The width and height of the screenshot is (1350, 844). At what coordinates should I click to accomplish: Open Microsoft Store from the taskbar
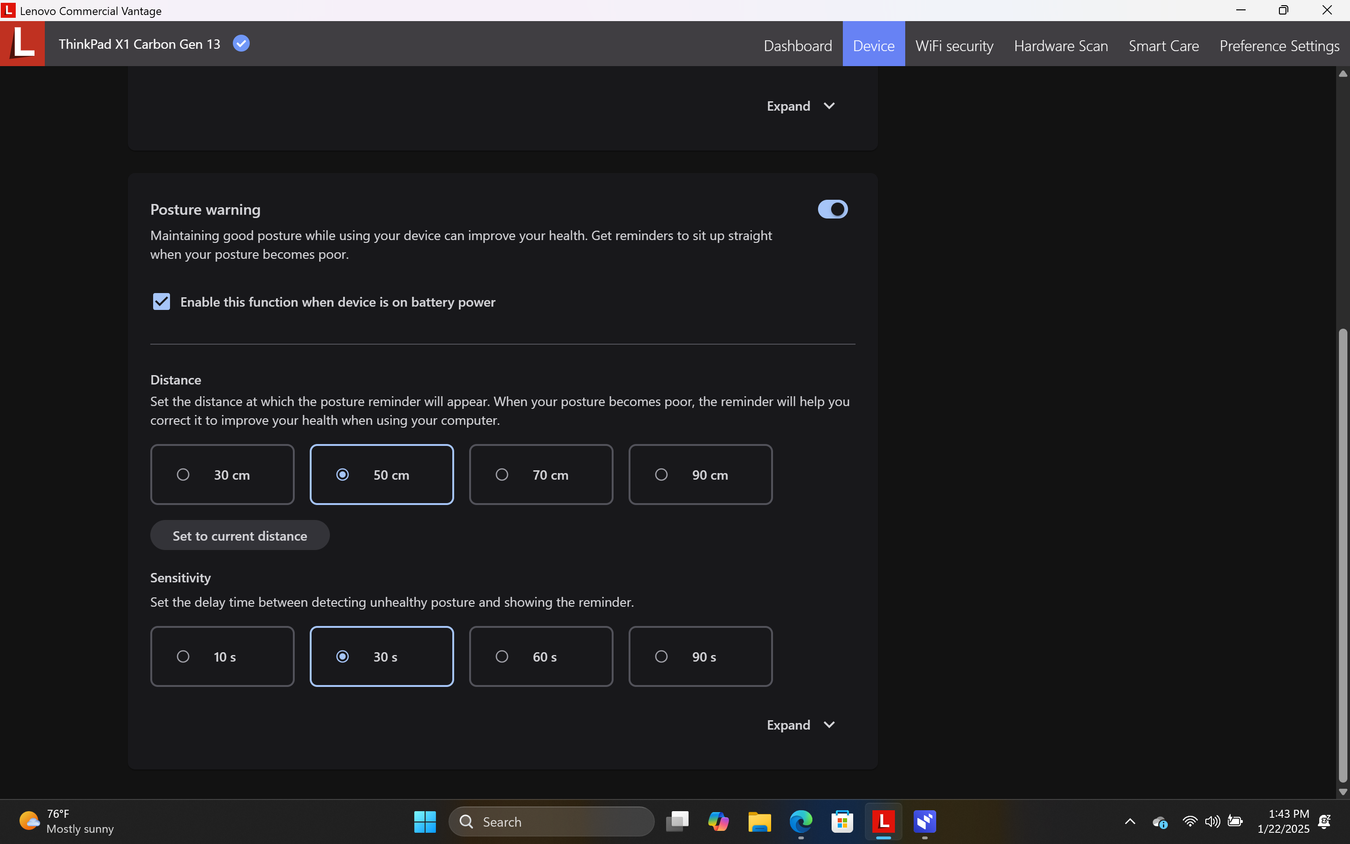tap(842, 821)
